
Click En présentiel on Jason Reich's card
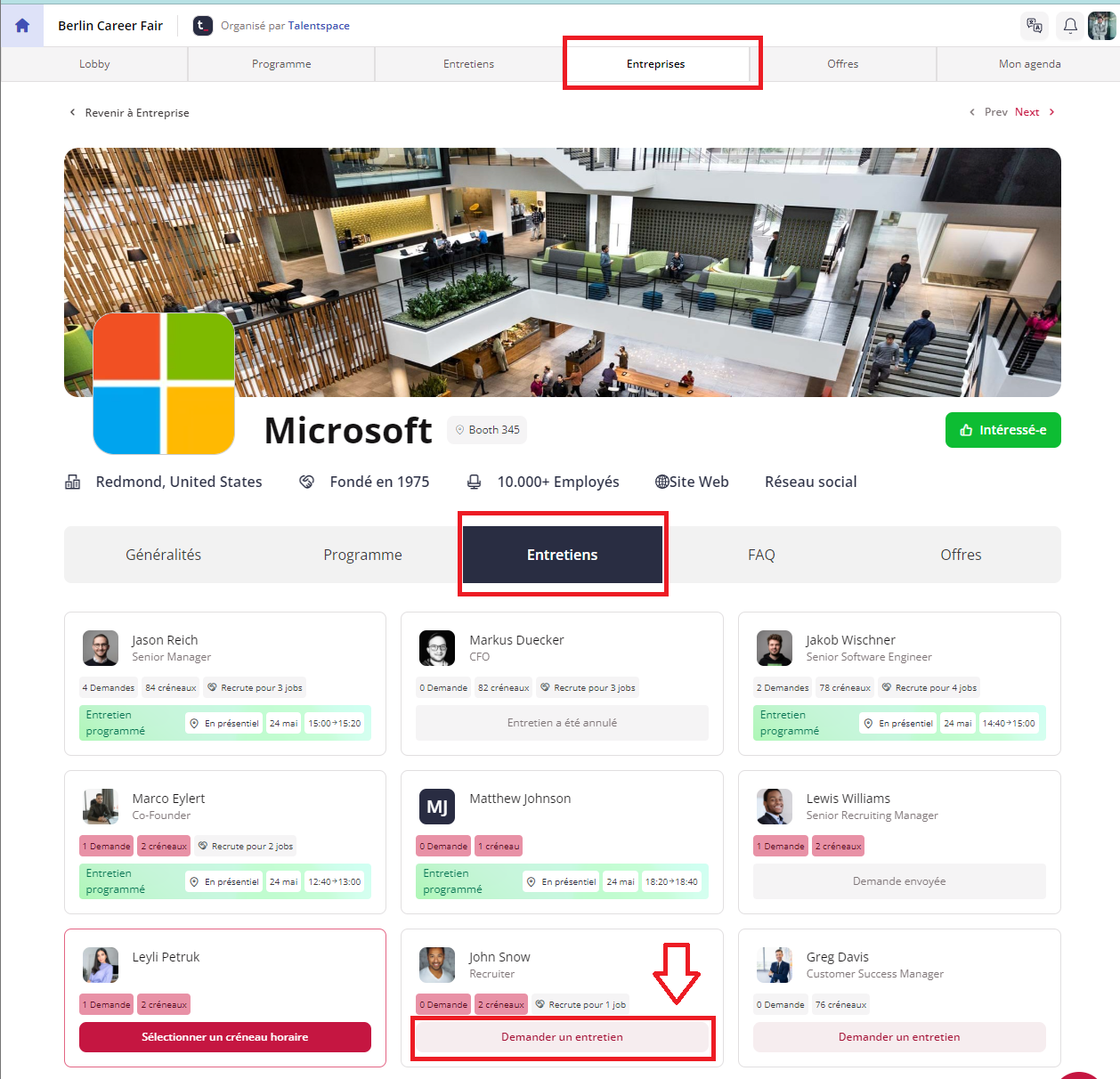pyautogui.click(x=224, y=723)
